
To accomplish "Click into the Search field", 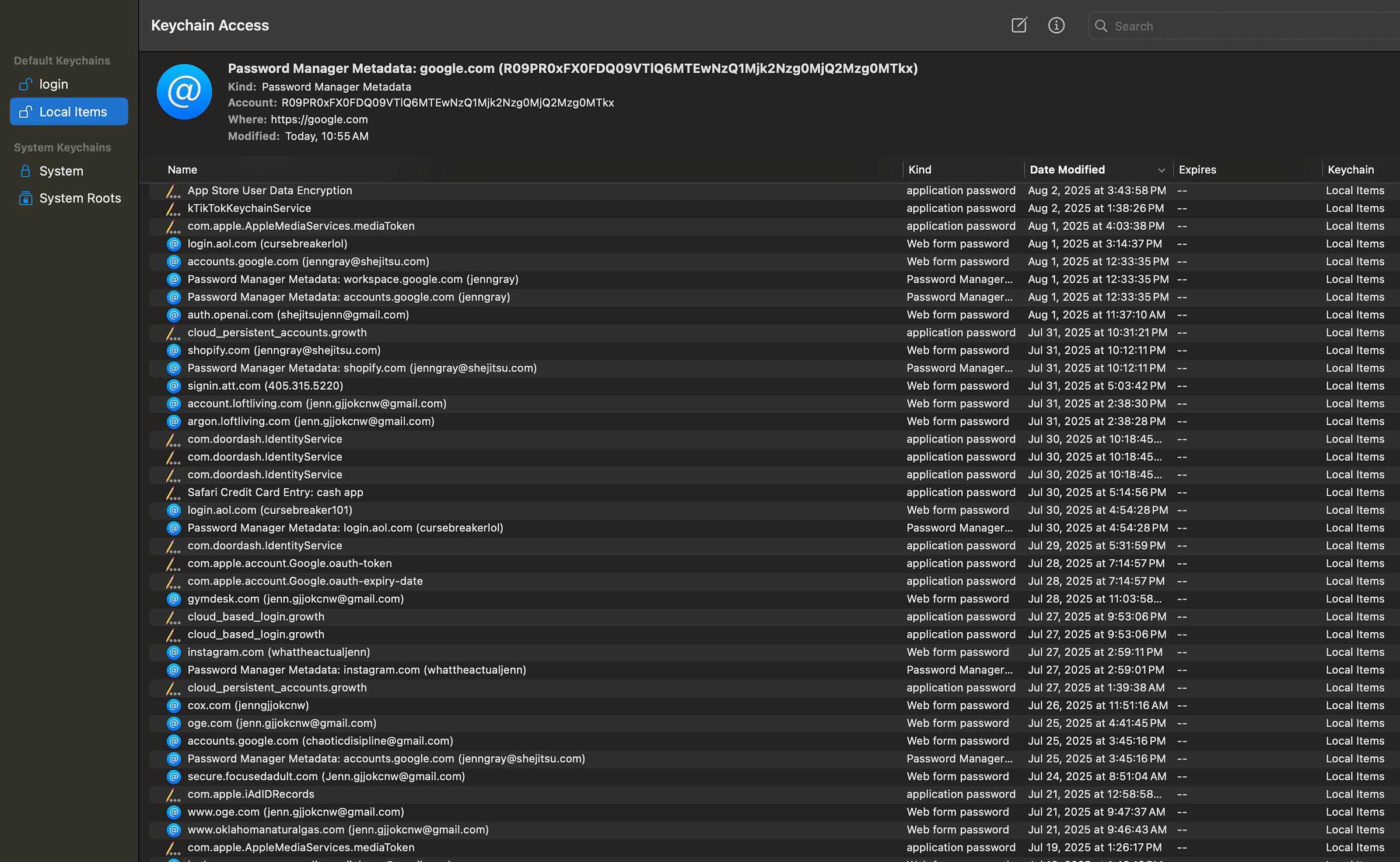I will point(1248,26).
